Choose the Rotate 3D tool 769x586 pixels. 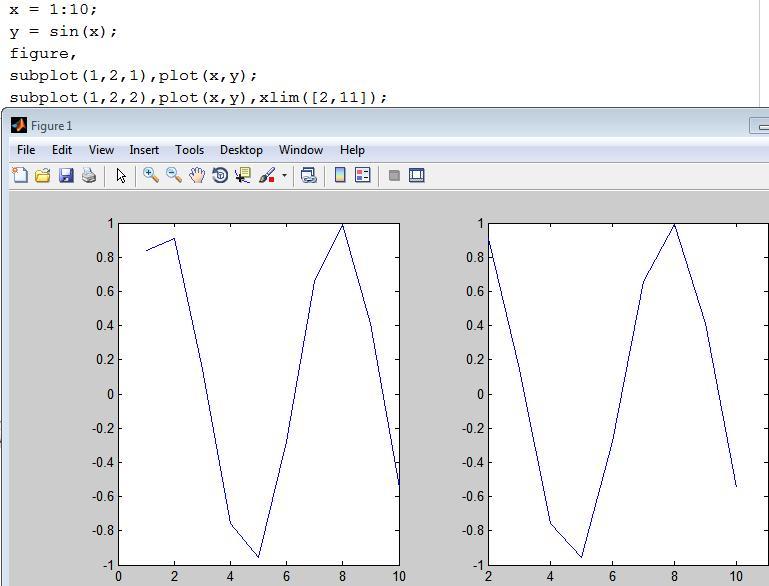[220, 175]
